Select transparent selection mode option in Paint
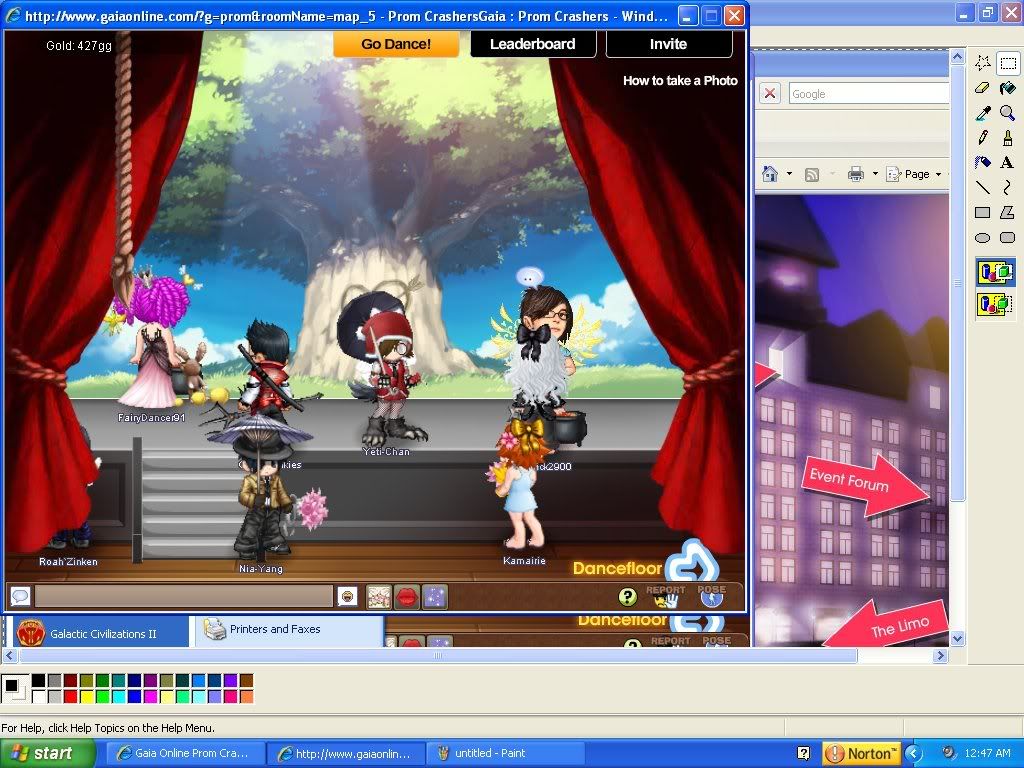Image resolution: width=1024 pixels, height=768 pixels. [x=995, y=304]
